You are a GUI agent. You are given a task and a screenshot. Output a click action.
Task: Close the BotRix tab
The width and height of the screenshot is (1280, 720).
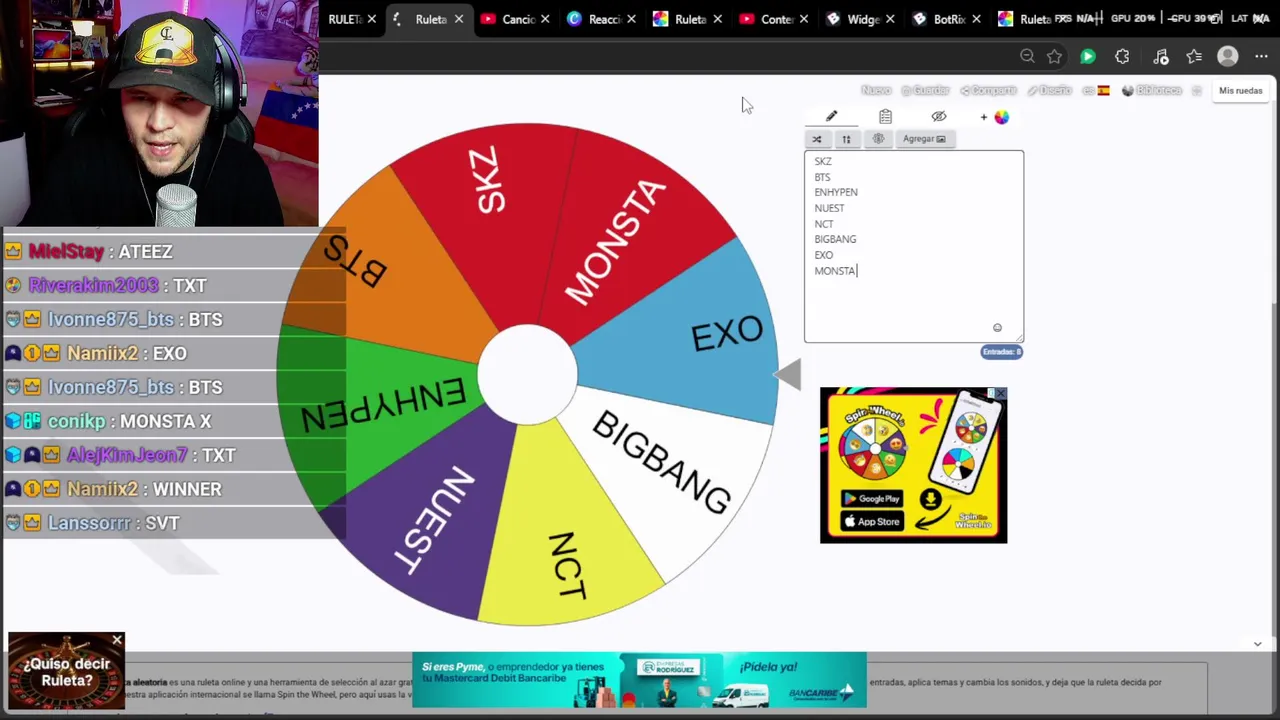pos(975,19)
